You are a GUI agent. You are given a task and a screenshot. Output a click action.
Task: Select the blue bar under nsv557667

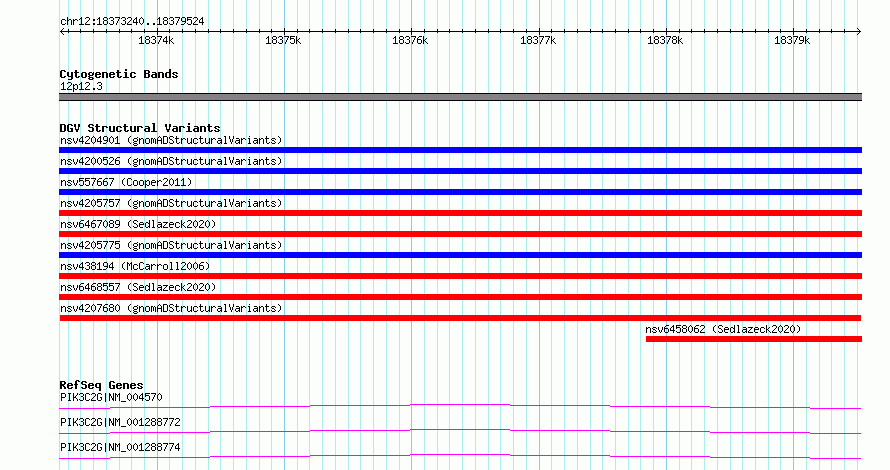460,192
